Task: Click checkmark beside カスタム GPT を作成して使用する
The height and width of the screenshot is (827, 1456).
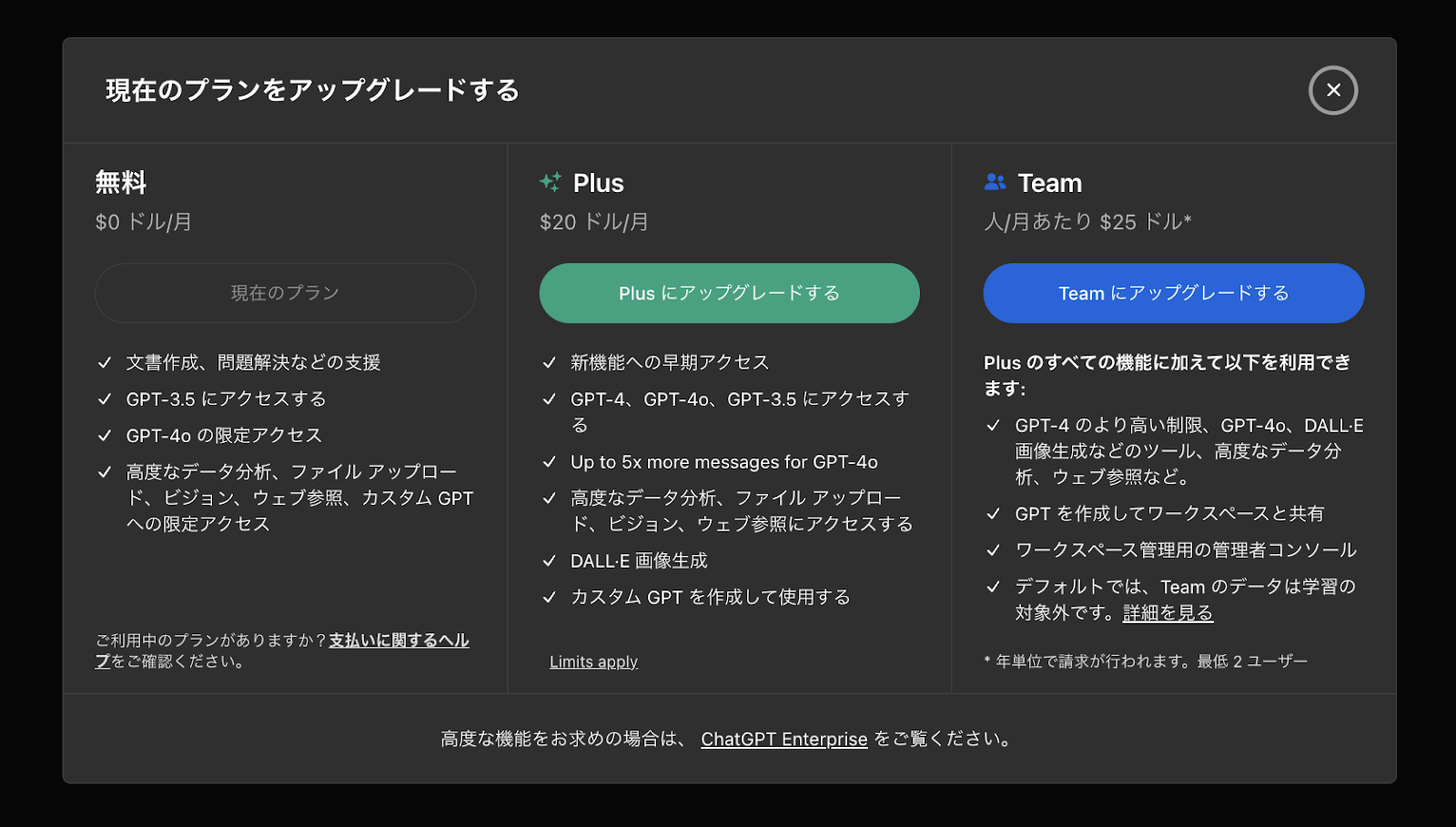Action: [x=550, y=597]
